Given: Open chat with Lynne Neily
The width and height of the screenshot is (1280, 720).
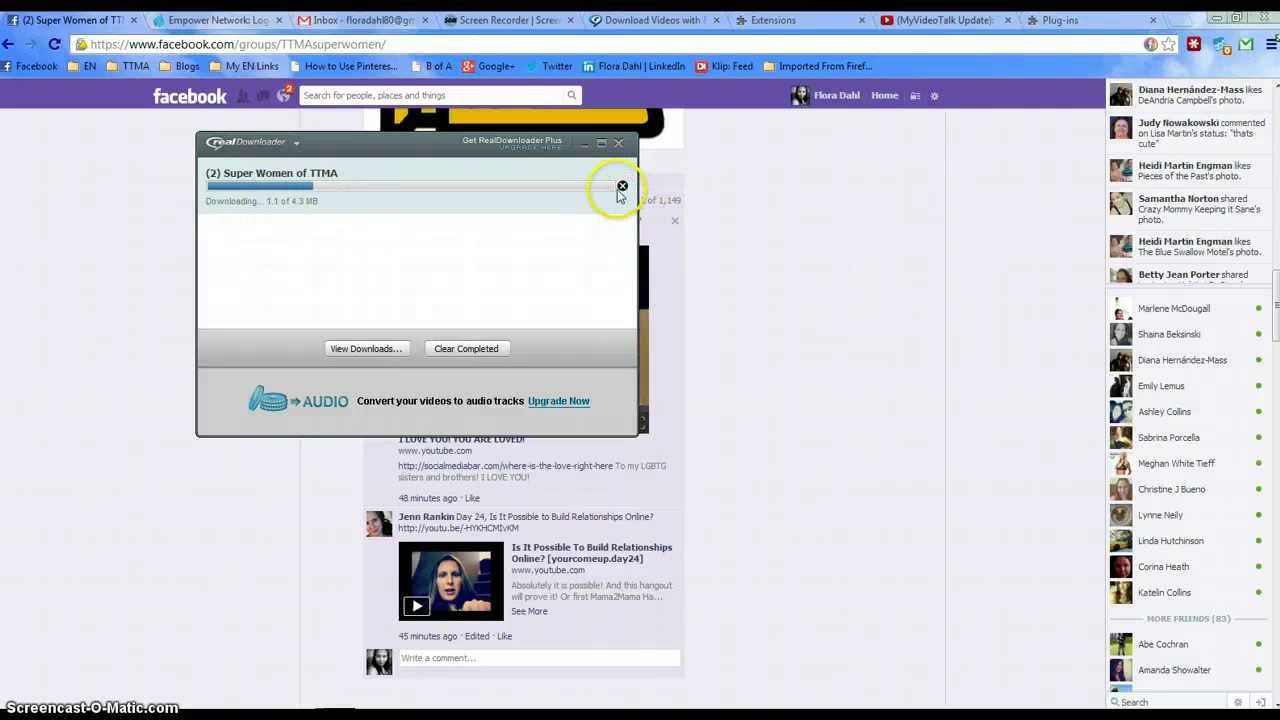Looking at the screenshot, I should [x=1187, y=515].
